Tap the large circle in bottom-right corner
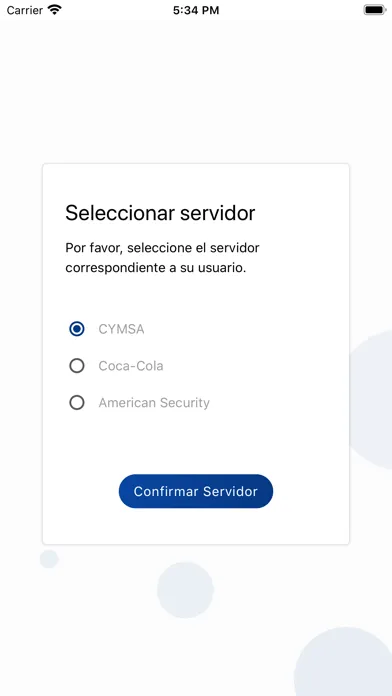This screenshot has height=696, width=392. (x=343, y=661)
